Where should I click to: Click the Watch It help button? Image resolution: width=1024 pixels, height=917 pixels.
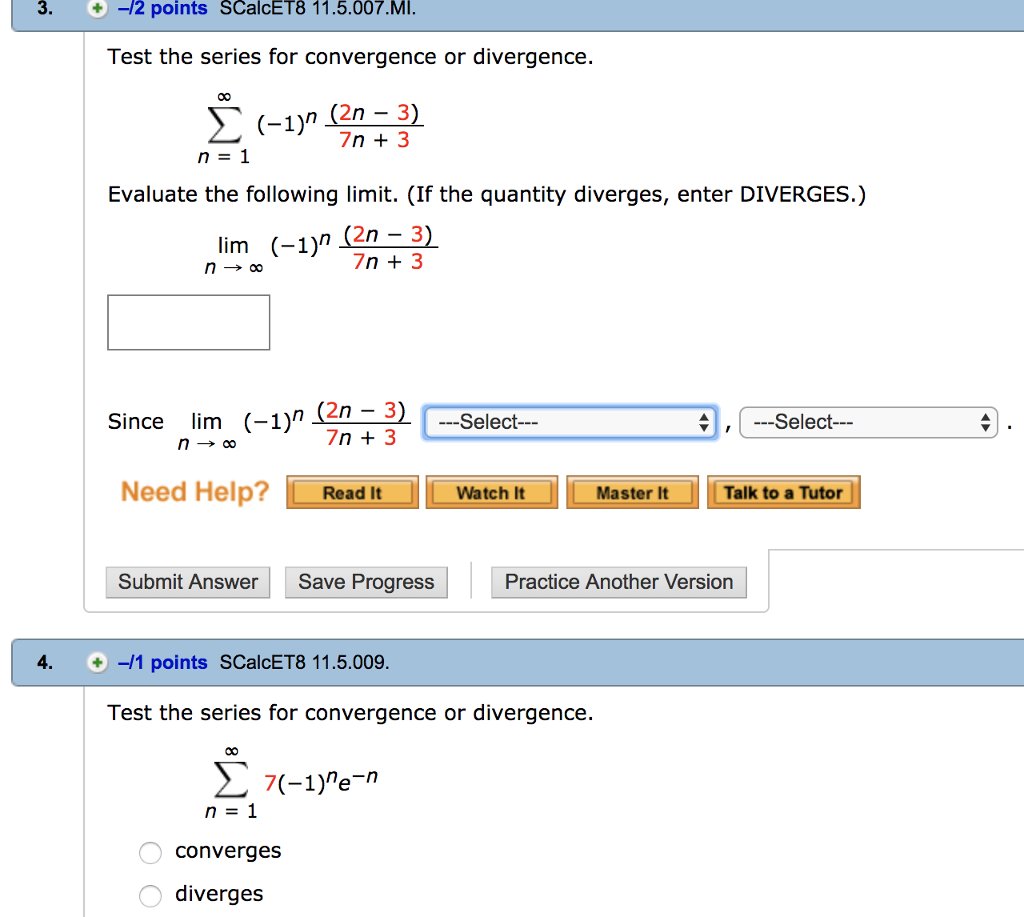point(491,491)
